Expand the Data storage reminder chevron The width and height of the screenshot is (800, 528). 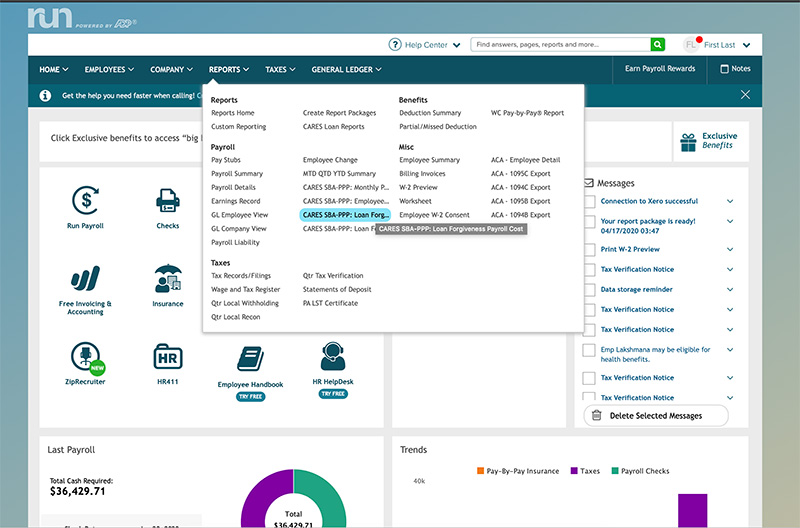click(730, 289)
